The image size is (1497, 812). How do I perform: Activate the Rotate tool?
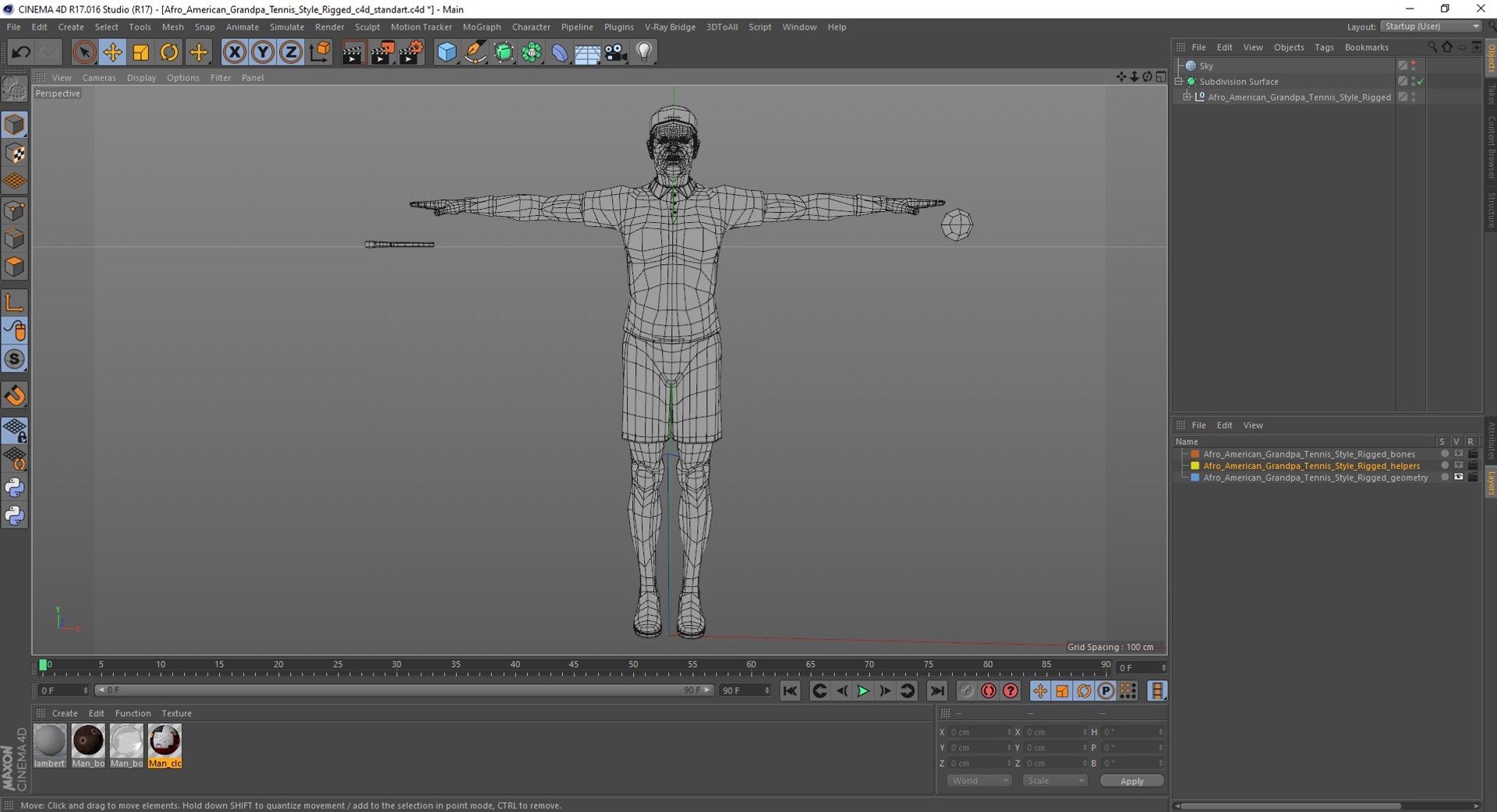click(169, 52)
